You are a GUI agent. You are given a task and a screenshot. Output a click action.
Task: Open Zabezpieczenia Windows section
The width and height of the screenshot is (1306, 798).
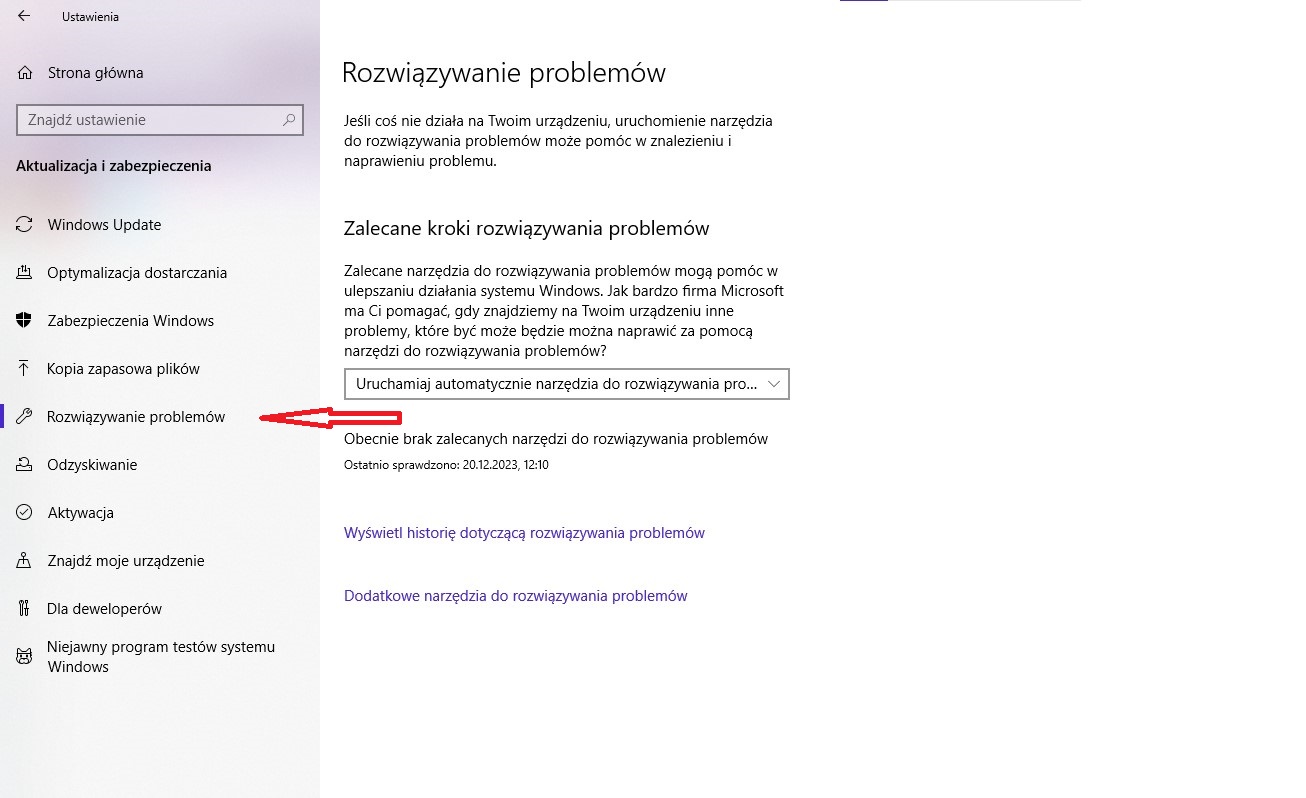pos(130,320)
